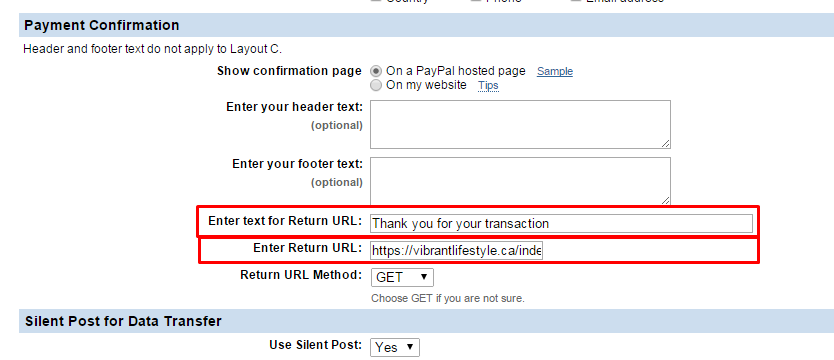Open the Tips link beside On my website
The image size is (834, 360).
pos(488,85)
